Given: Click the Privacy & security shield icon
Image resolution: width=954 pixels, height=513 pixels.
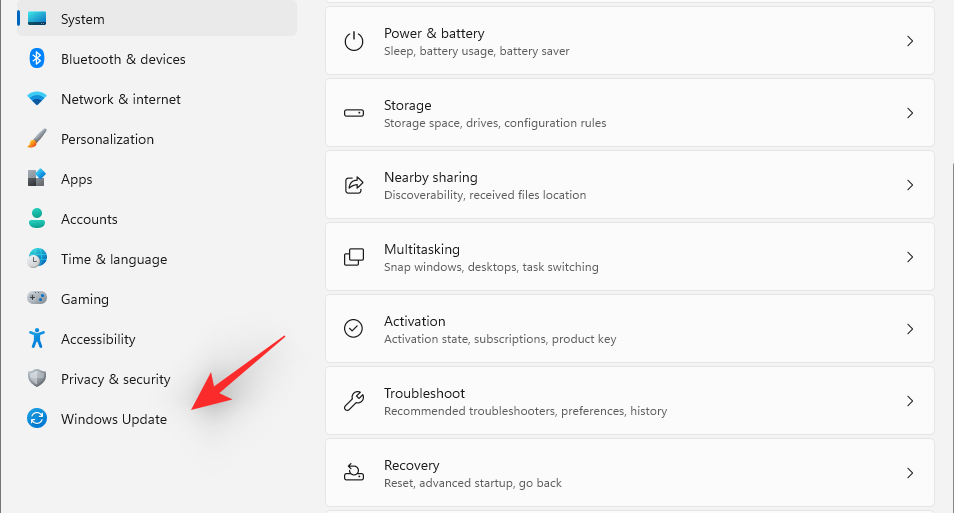Looking at the screenshot, I should click(x=37, y=379).
